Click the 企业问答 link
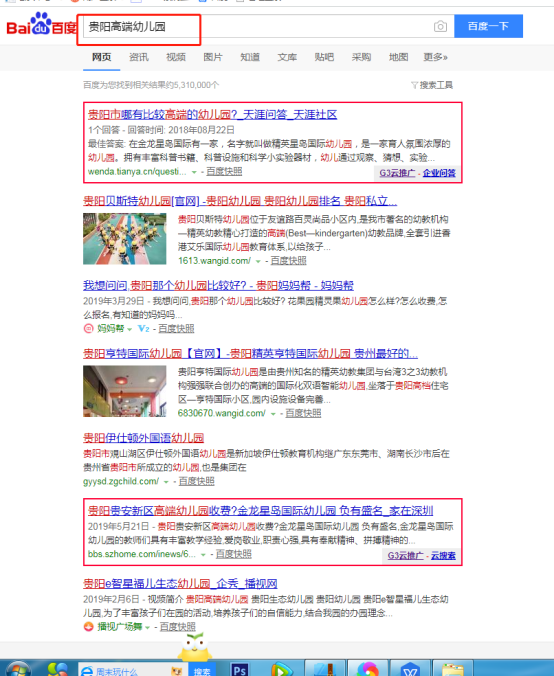This screenshot has width=554, height=676. tap(439, 173)
